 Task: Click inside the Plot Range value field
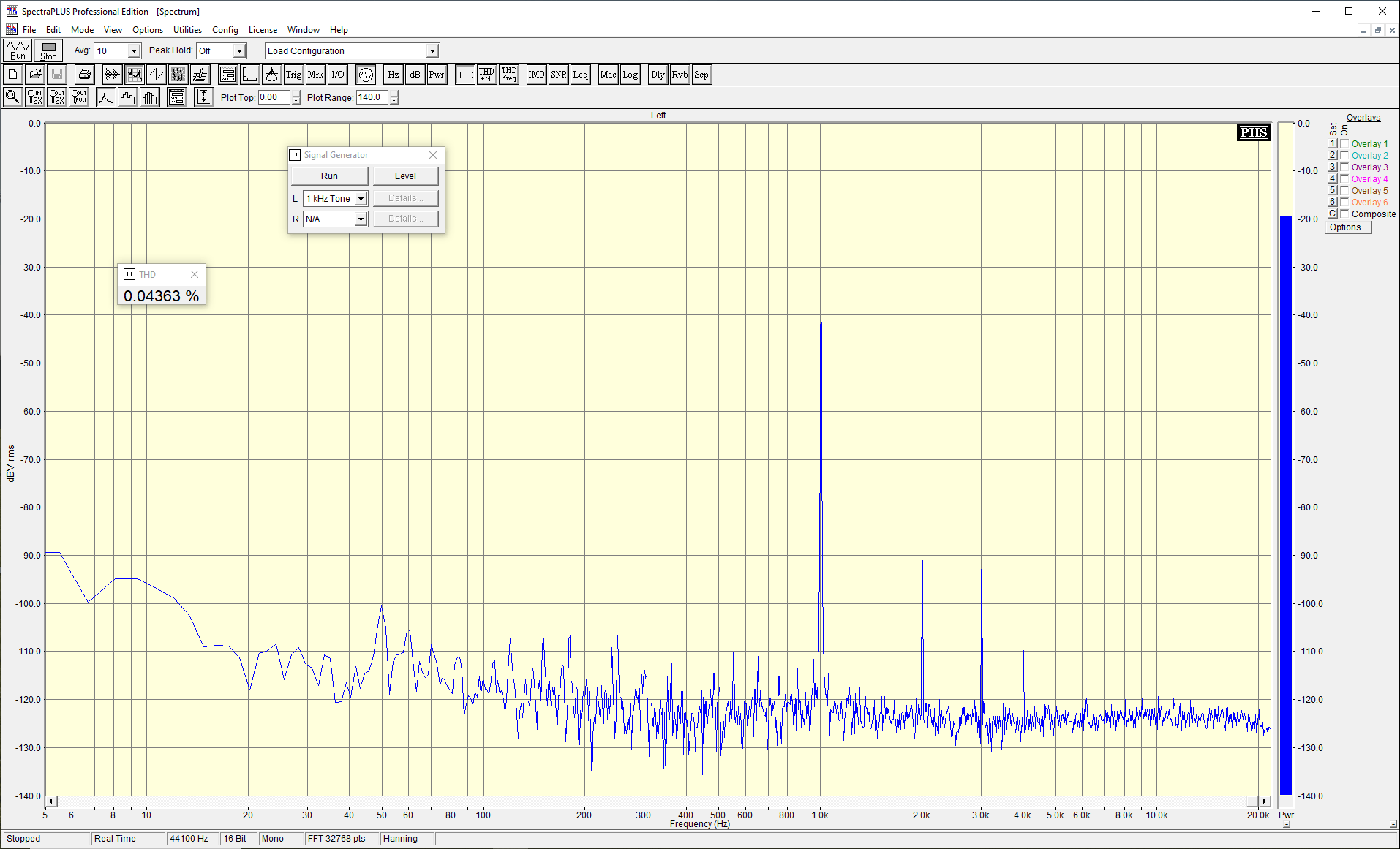pyautogui.click(x=372, y=97)
